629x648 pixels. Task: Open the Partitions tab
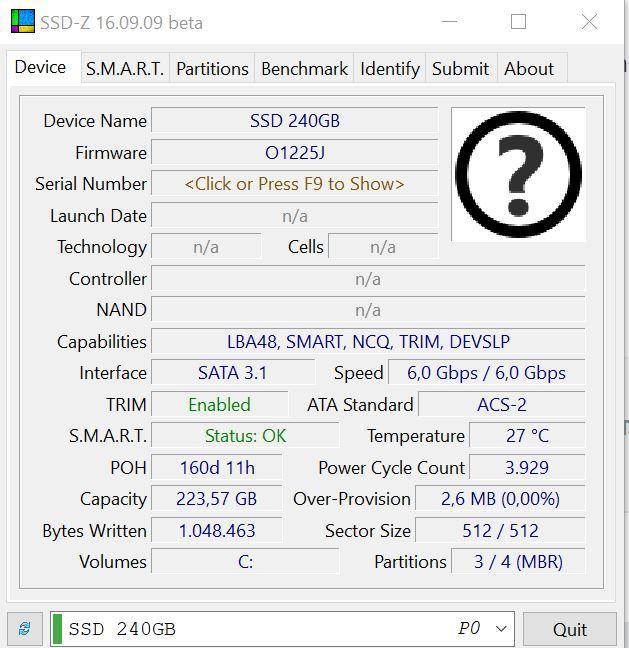[212, 68]
